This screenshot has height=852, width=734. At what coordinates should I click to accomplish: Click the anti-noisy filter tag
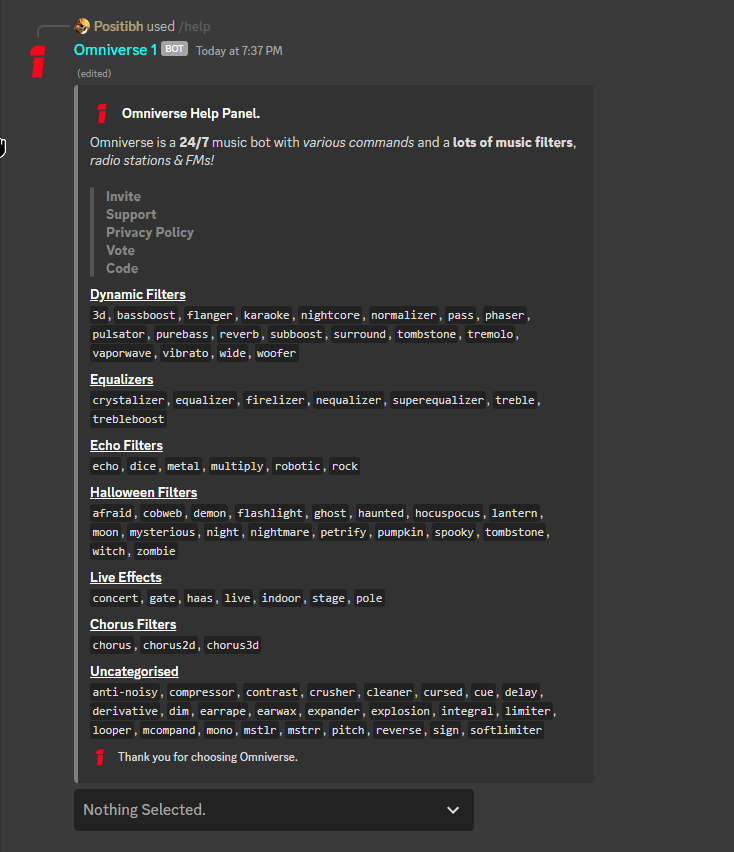point(125,692)
